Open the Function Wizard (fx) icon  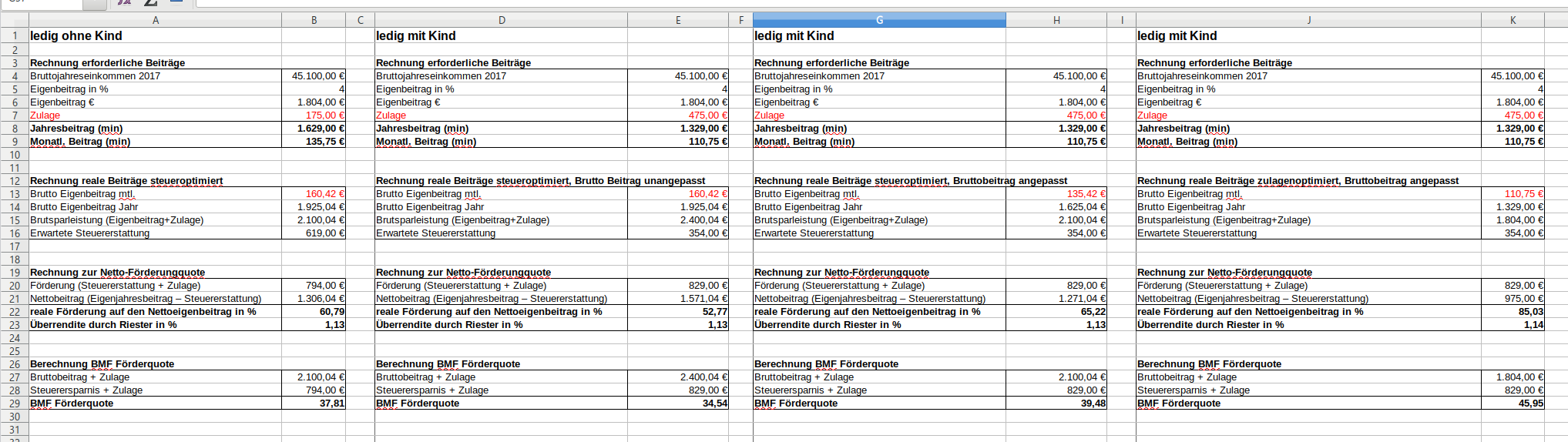click(124, 2)
